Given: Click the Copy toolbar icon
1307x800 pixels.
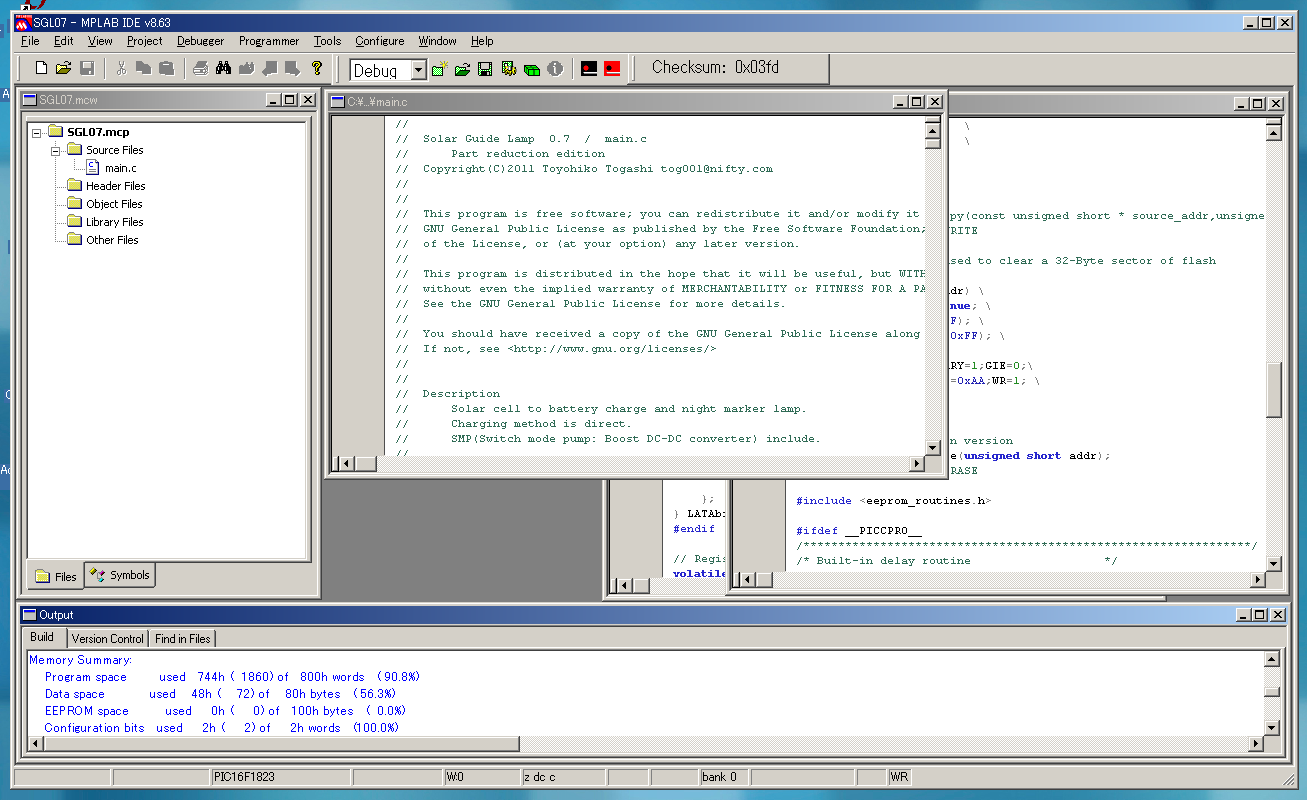Looking at the screenshot, I should pos(144,69).
